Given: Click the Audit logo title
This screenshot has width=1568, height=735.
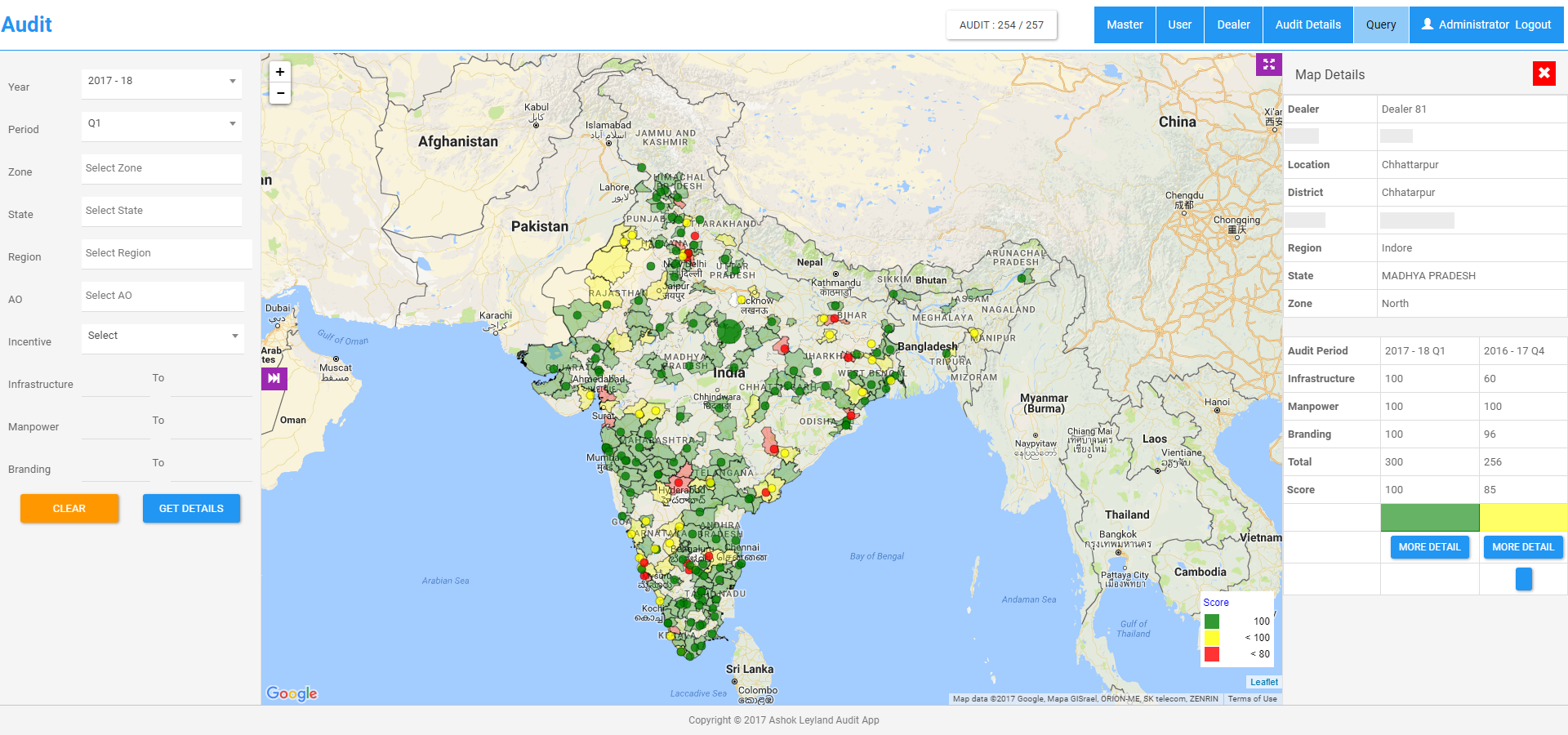Looking at the screenshot, I should click(x=27, y=24).
